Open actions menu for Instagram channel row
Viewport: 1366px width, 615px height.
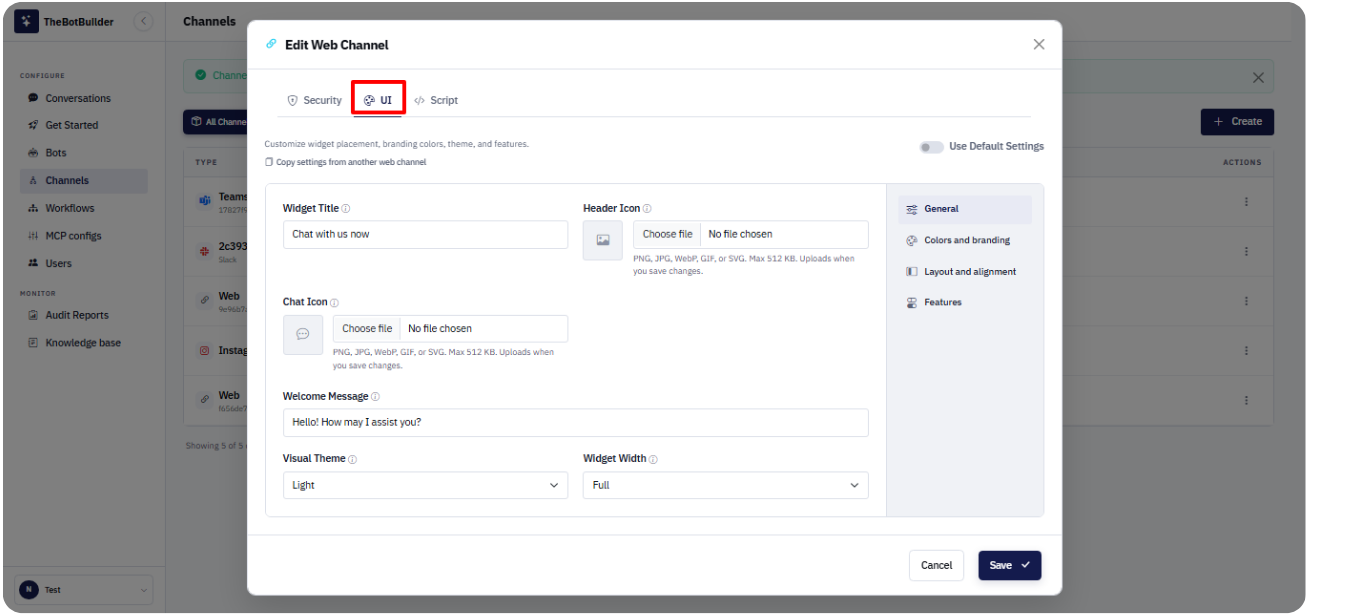click(x=1246, y=351)
